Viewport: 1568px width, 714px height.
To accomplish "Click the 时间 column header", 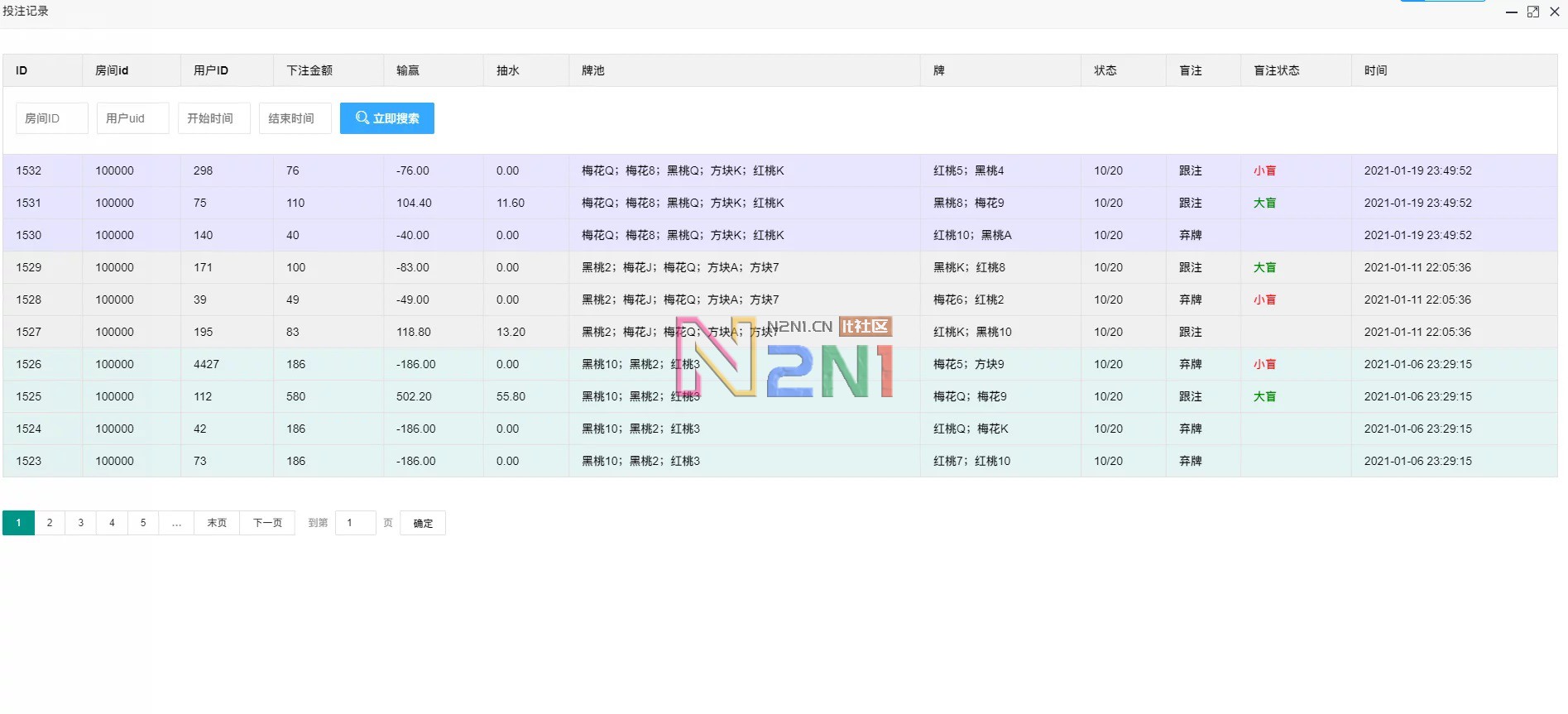I will click(1375, 70).
